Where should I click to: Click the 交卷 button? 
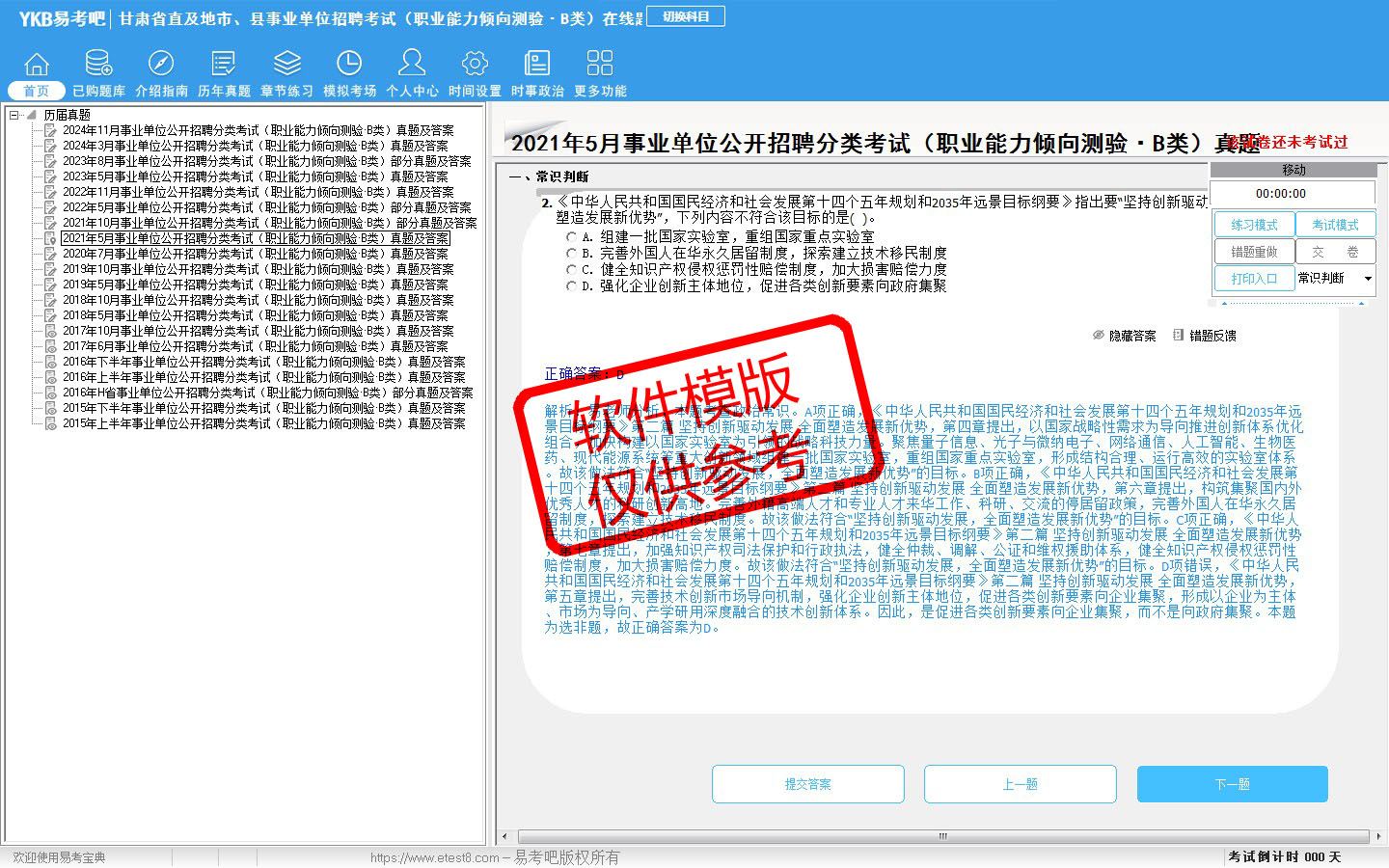(x=1335, y=251)
